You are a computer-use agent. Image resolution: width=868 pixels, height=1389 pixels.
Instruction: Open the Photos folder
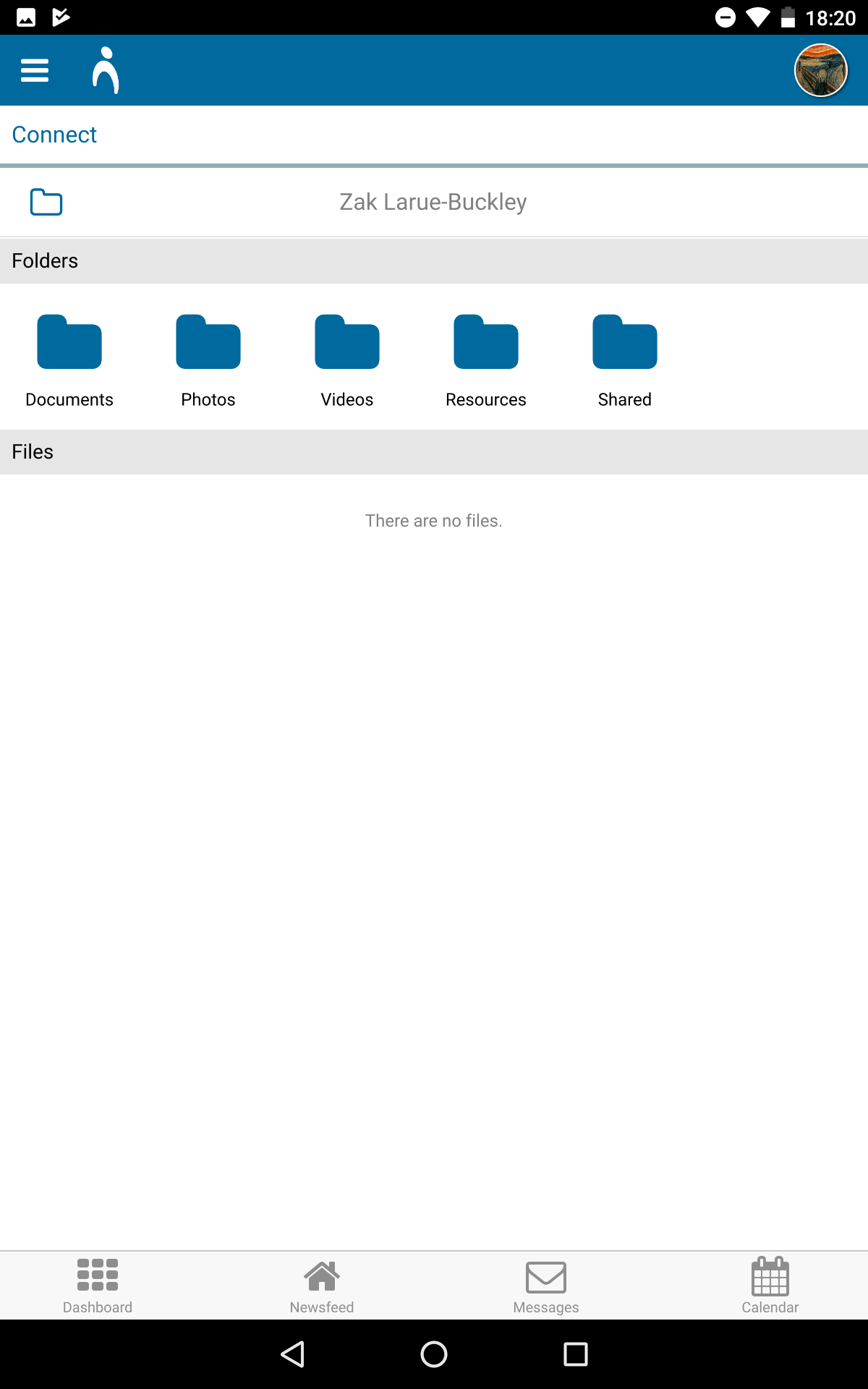coord(208,361)
